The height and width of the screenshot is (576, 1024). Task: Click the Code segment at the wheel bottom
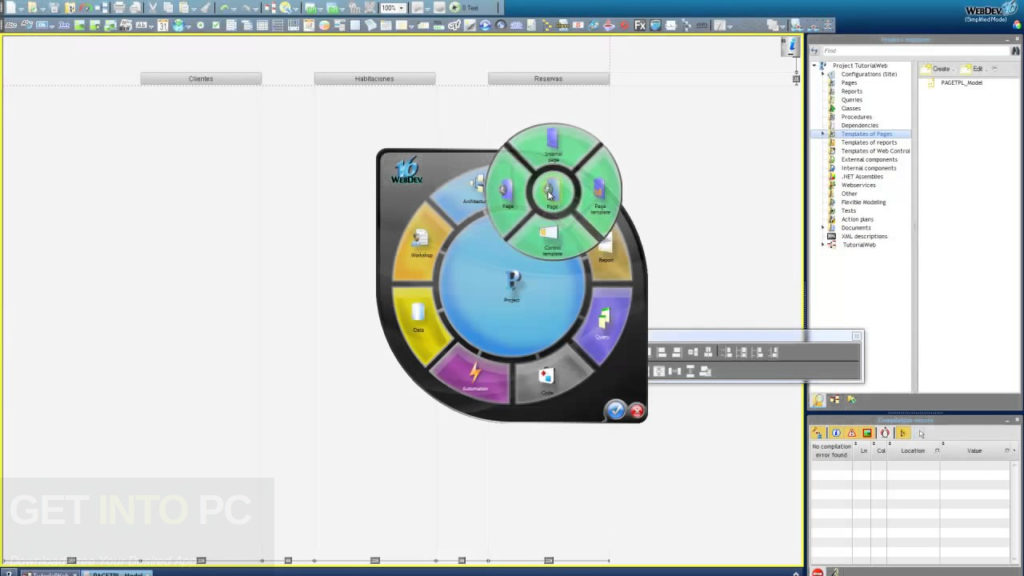pyautogui.click(x=547, y=382)
